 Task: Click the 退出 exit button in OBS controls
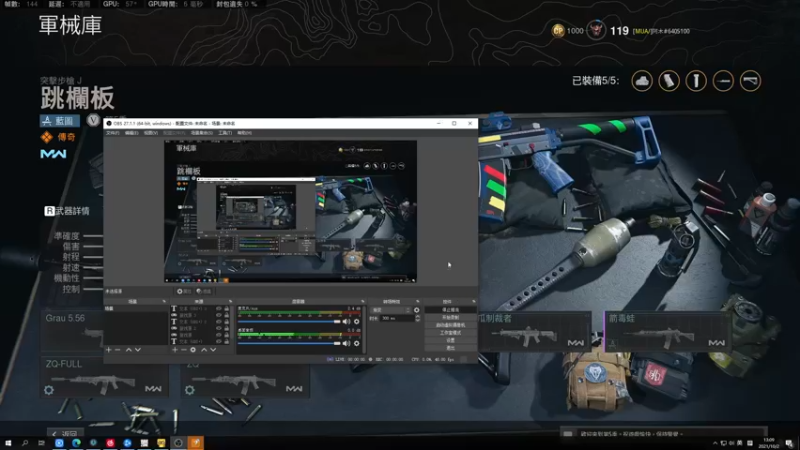(x=450, y=348)
